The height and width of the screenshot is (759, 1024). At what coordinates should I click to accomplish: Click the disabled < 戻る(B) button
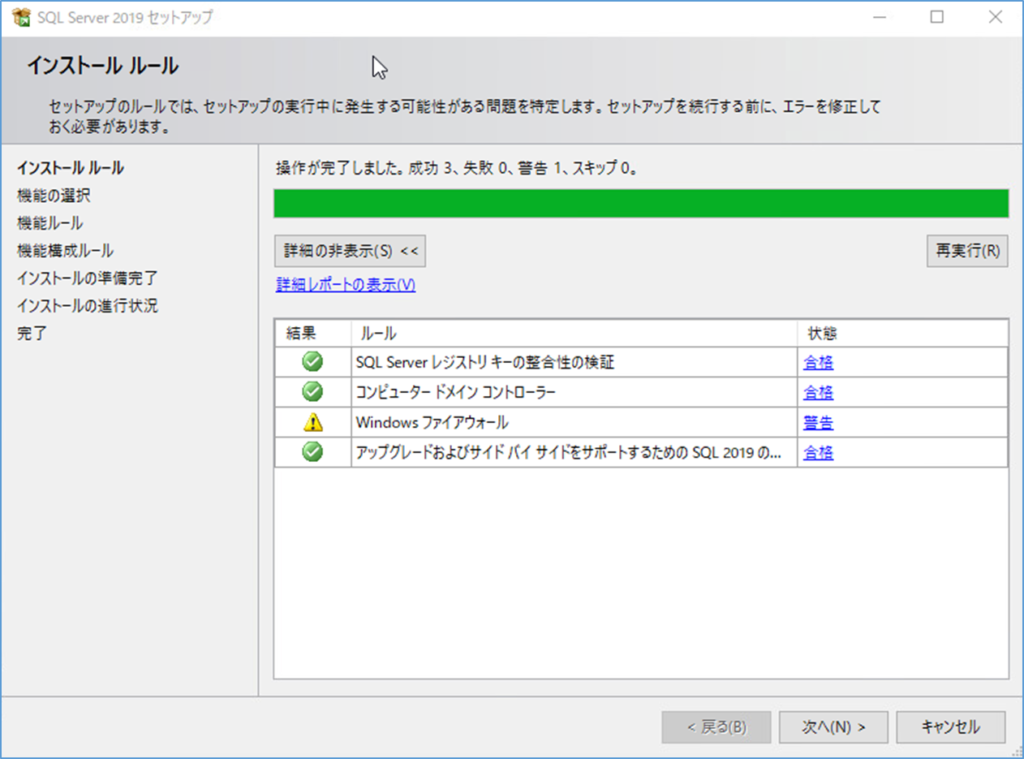click(716, 727)
